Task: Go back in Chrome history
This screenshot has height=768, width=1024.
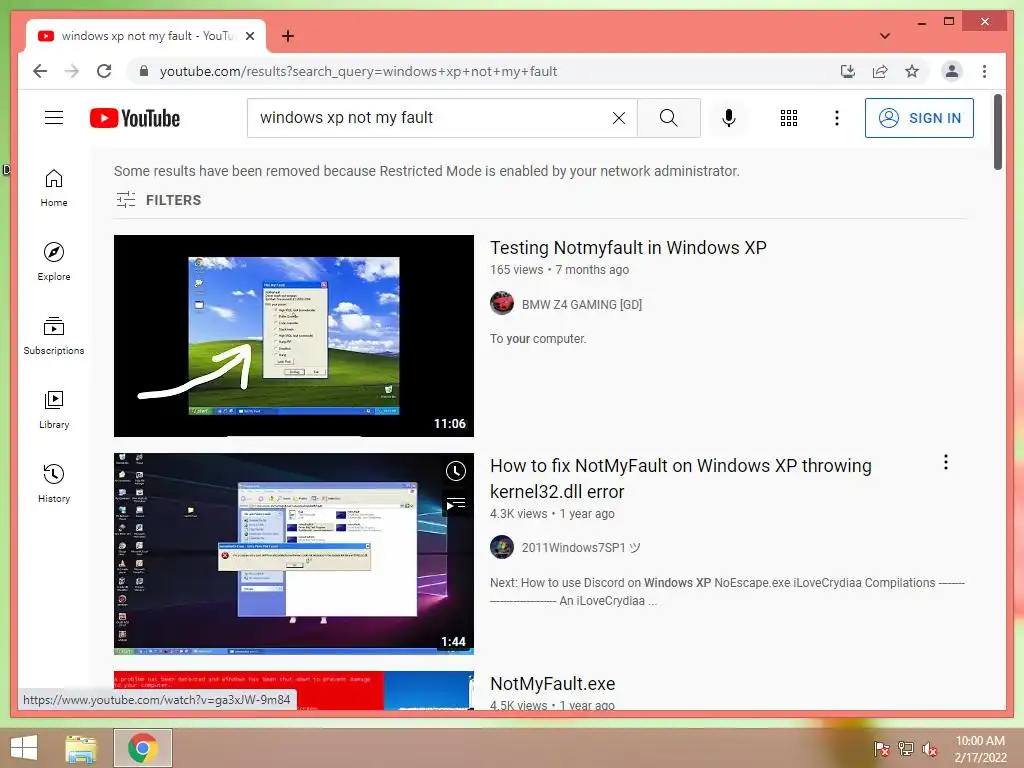Action: click(x=40, y=71)
